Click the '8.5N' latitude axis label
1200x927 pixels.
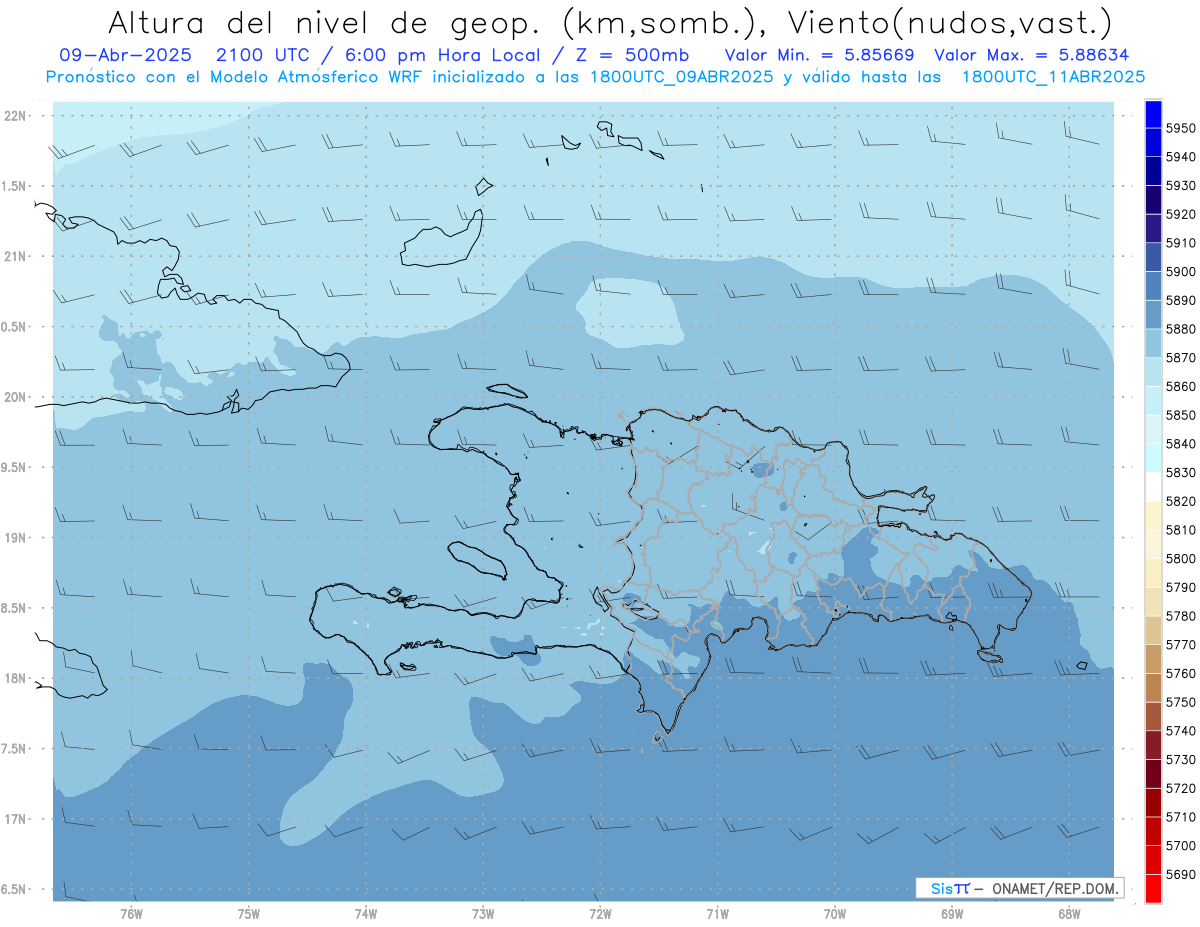pos(15,608)
